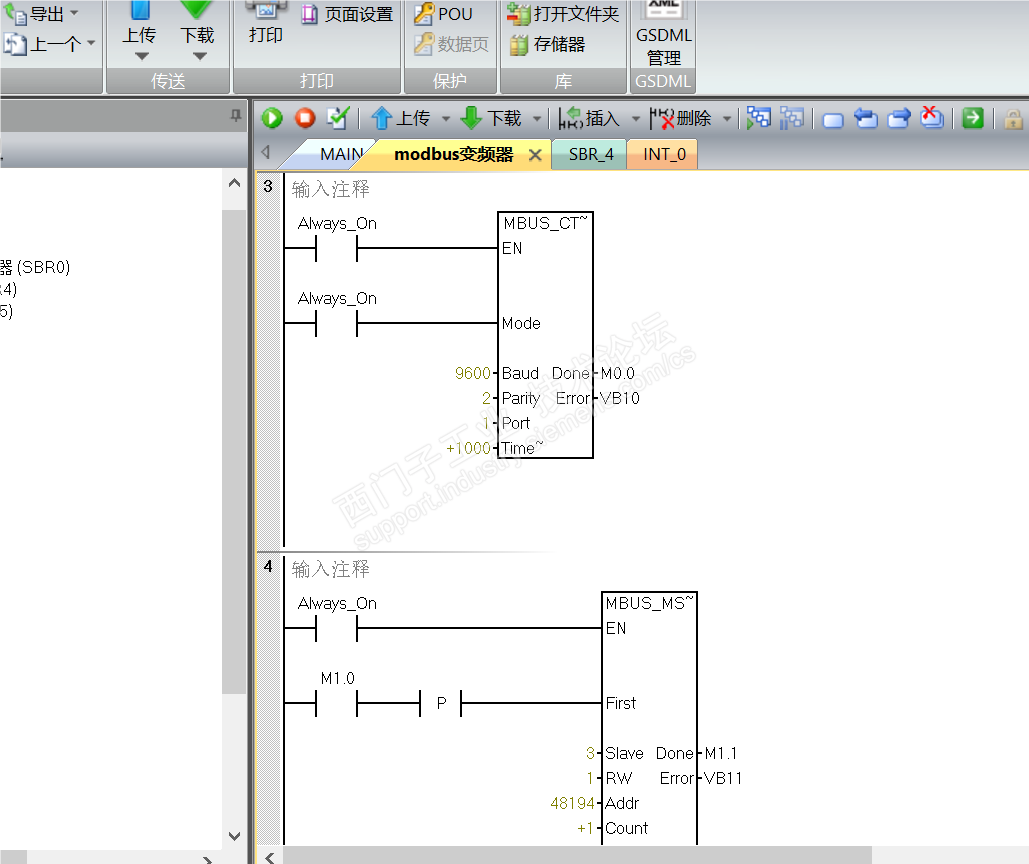This screenshot has width=1029, height=864.
Task: Select Done output M0.0
Action: point(618,373)
